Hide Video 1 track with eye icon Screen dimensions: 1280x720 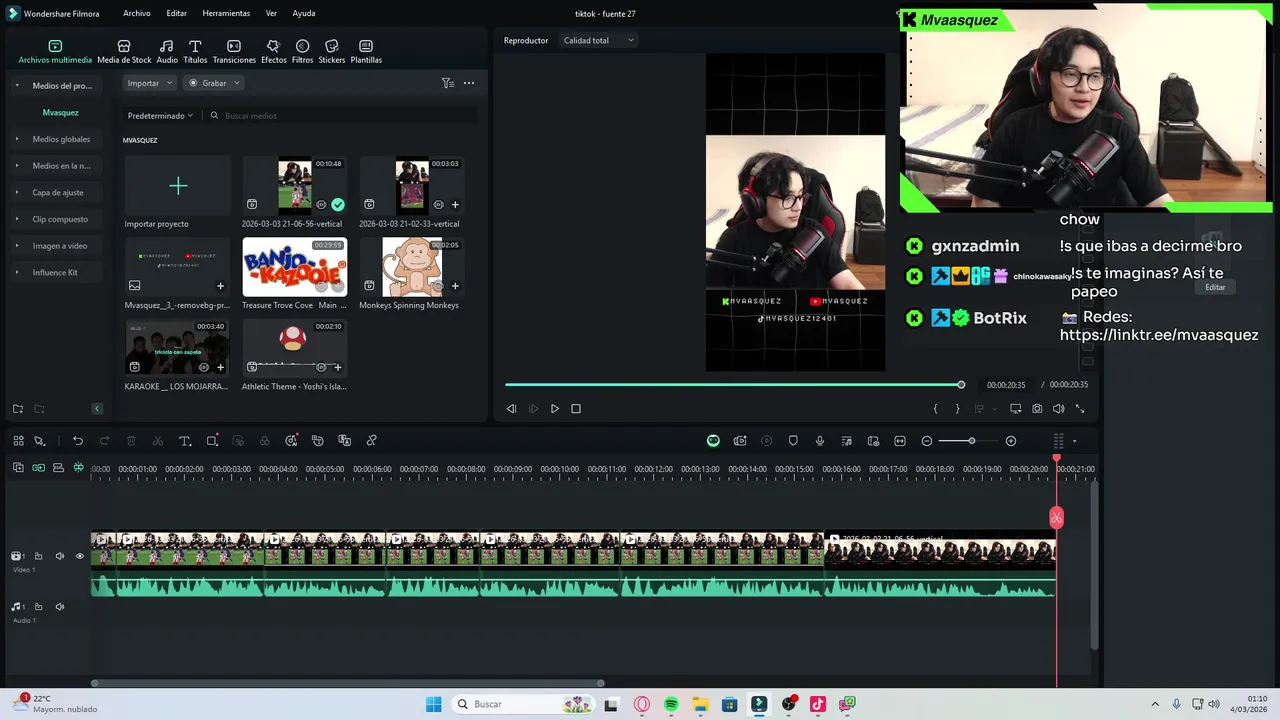click(80, 556)
